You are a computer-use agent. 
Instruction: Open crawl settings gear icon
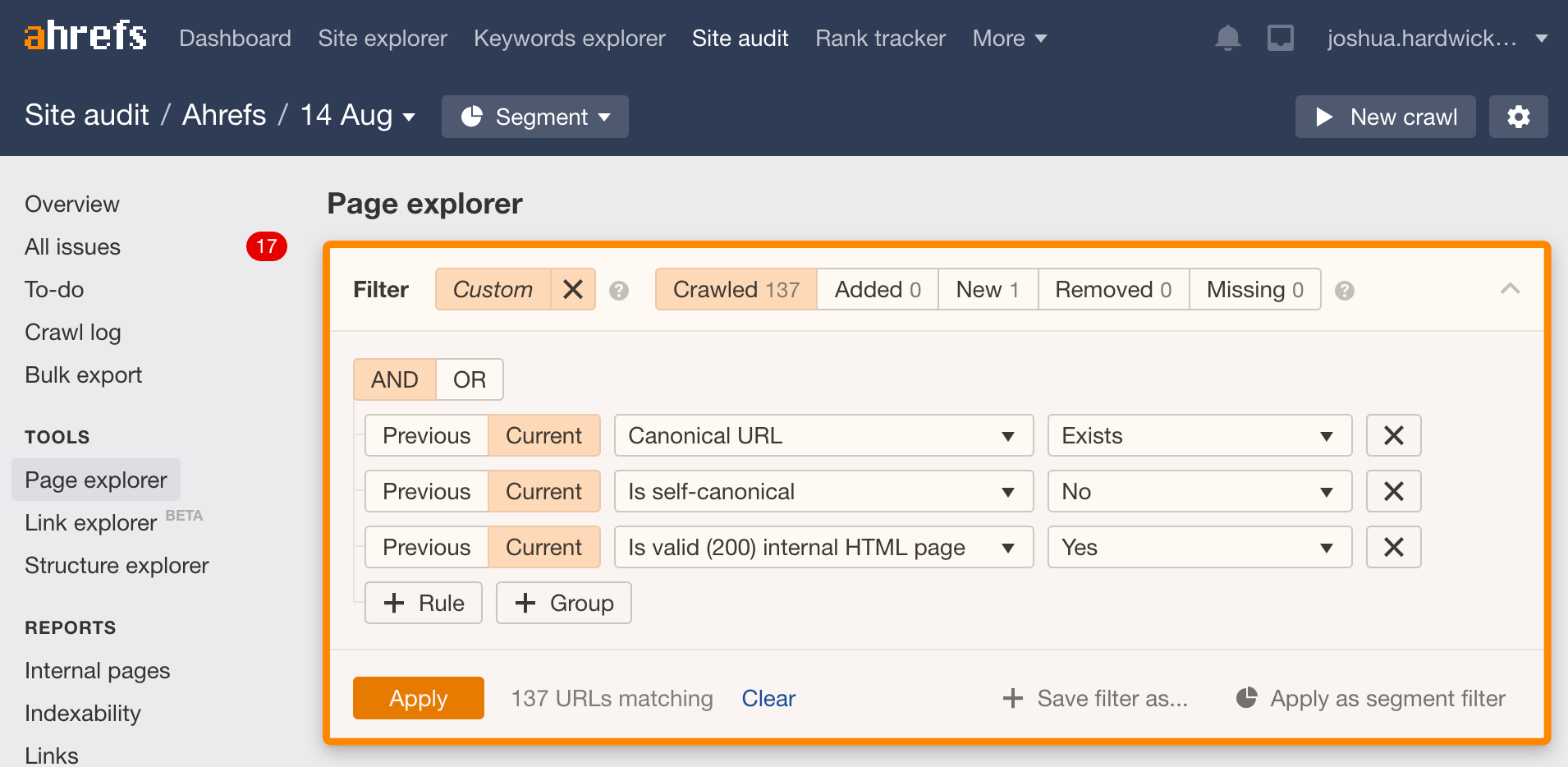click(x=1518, y=117)
